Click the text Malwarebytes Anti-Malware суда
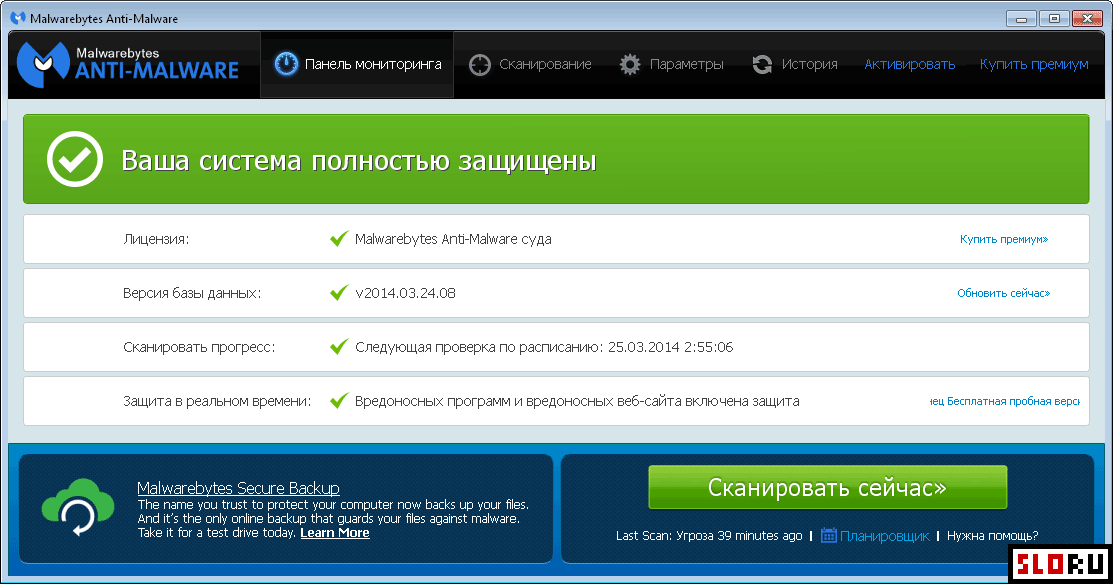The height and width of the screenshot is (584, 1113). (453, 239)
